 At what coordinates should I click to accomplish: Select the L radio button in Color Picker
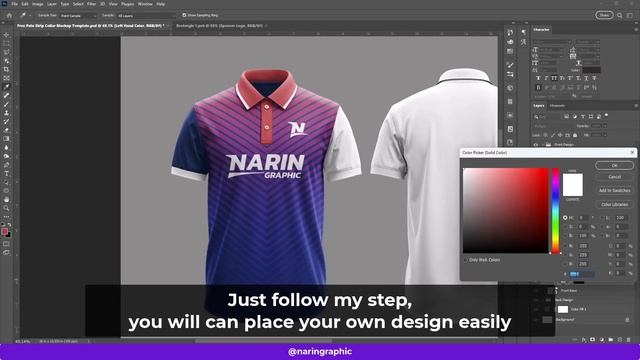[x=603, y=218]
